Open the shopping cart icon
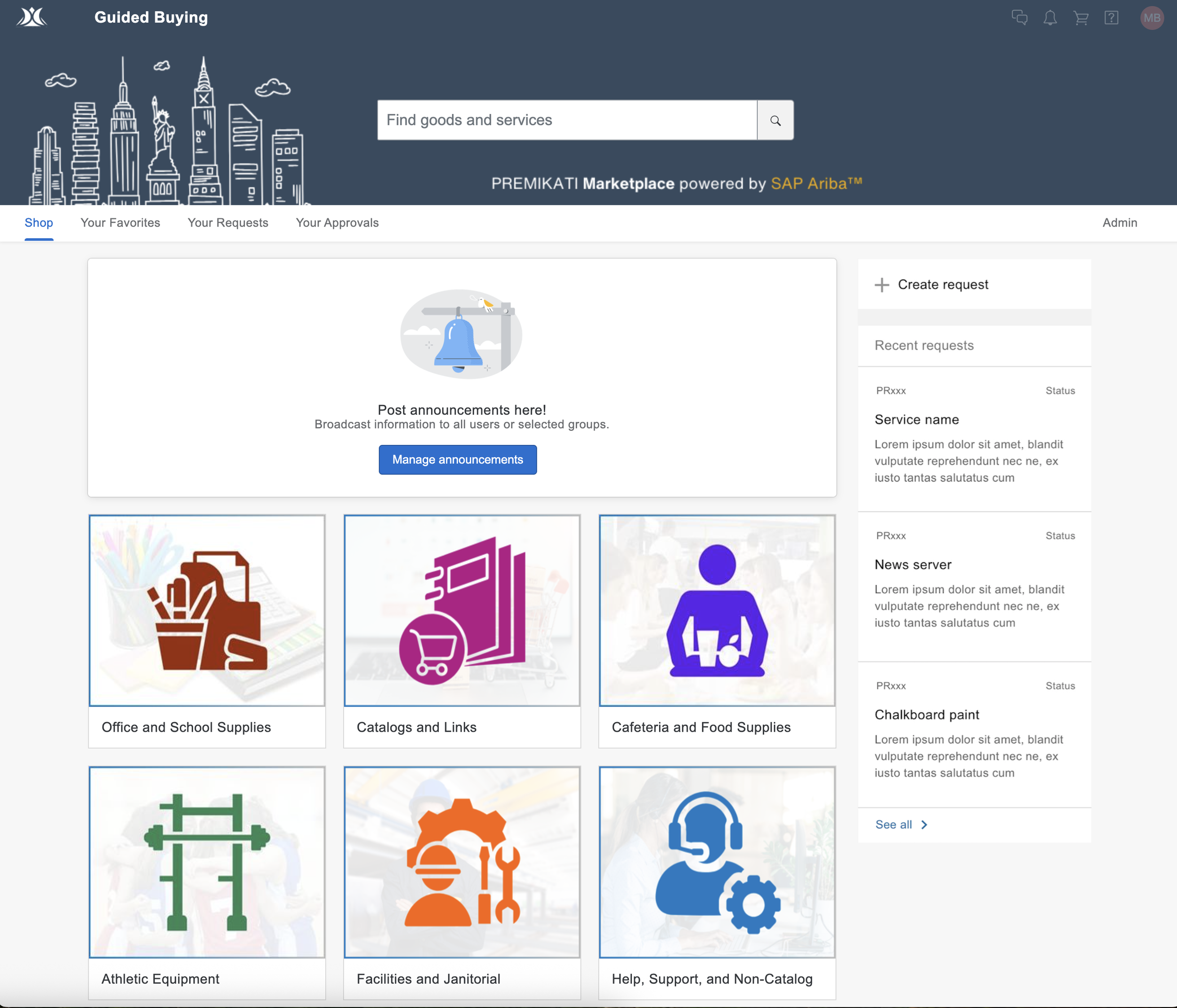This screenshot has width=1177, height=1008. pos(1080,17)
